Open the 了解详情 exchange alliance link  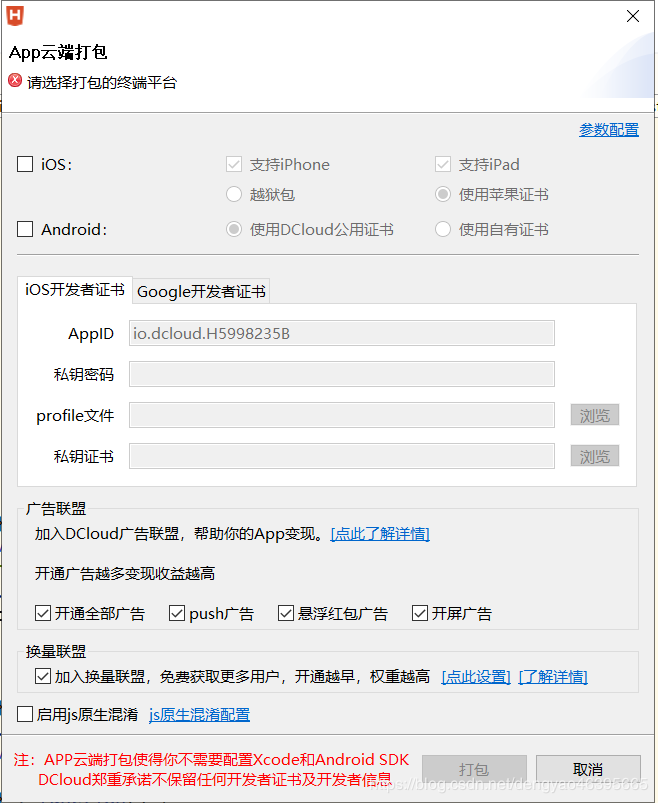pyautogui.click(x=553, y=677)
